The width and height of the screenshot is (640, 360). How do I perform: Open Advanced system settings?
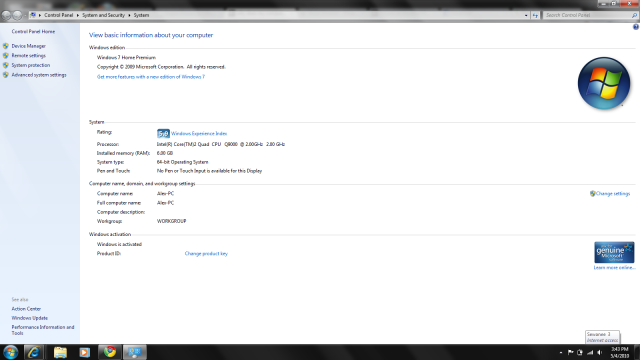coord(39,75)
